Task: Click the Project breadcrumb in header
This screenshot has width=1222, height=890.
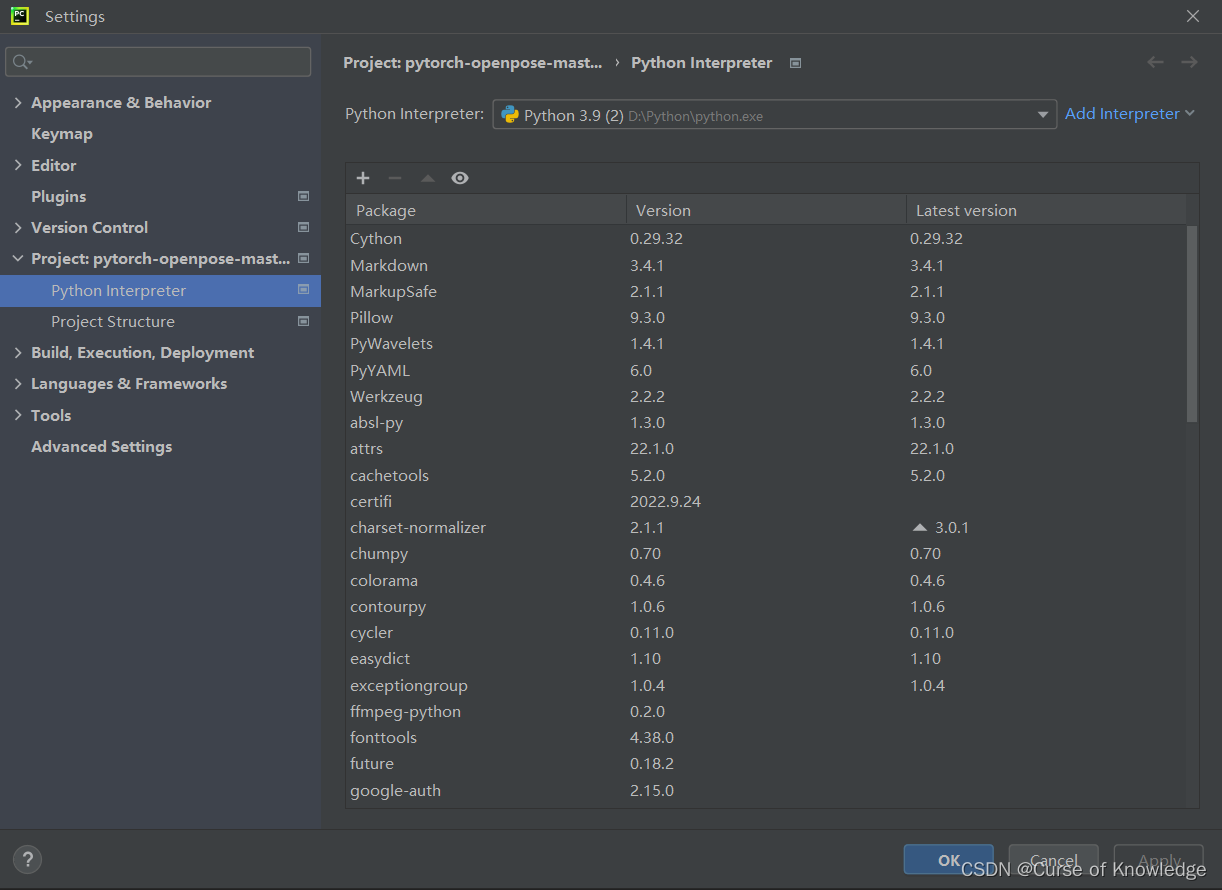Action: tap(473, 62)
